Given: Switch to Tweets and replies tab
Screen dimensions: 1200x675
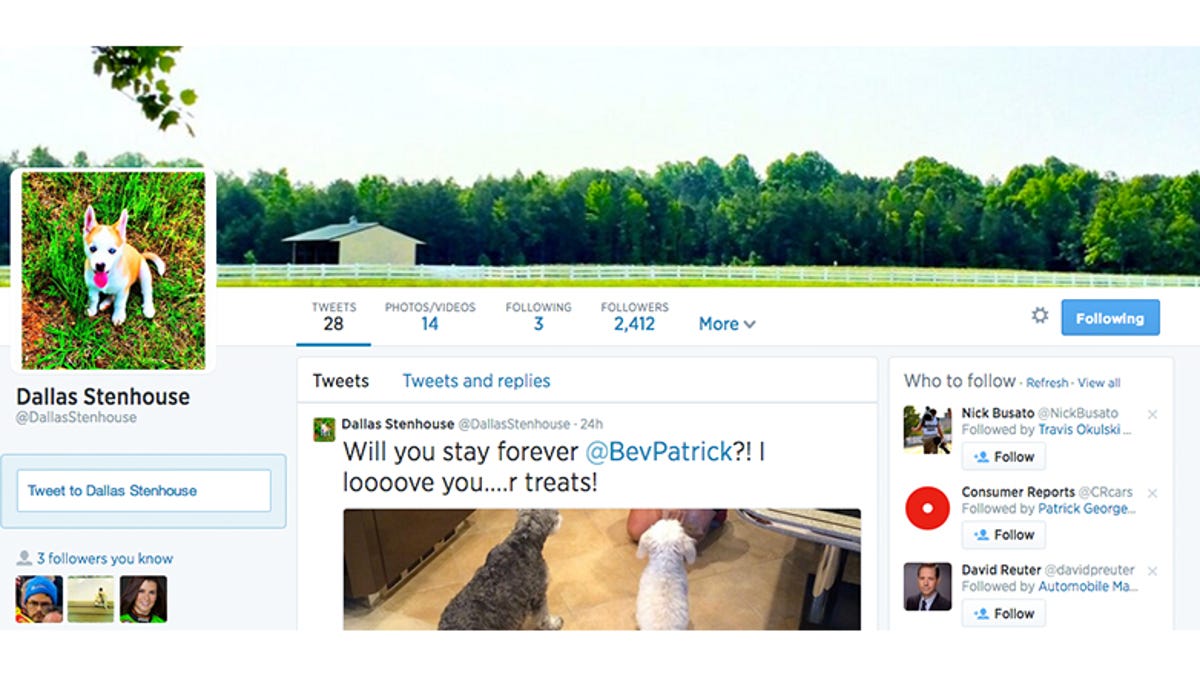Looking at the screenshot, I should pos(476,381).
